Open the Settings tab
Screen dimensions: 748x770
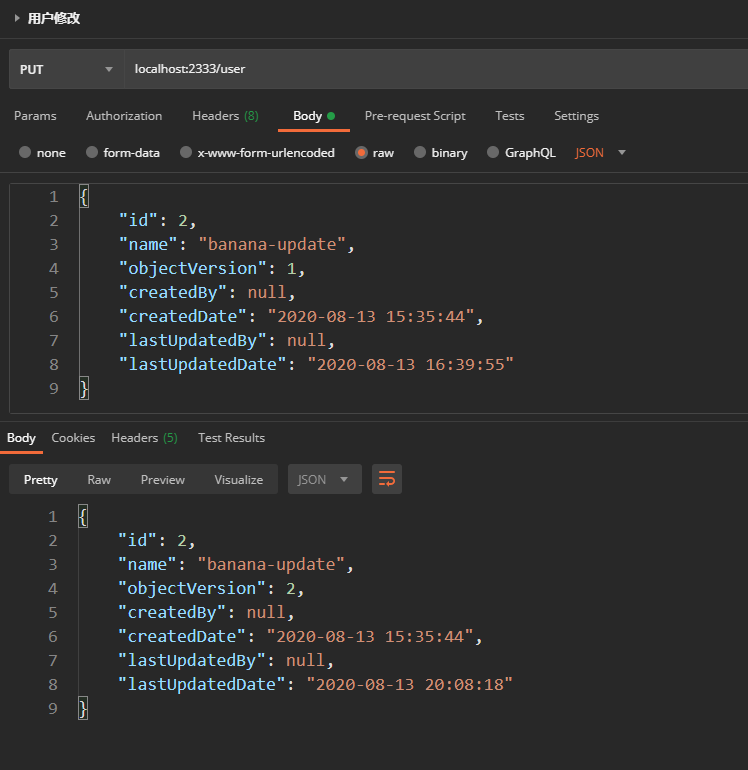coord(576,116)
